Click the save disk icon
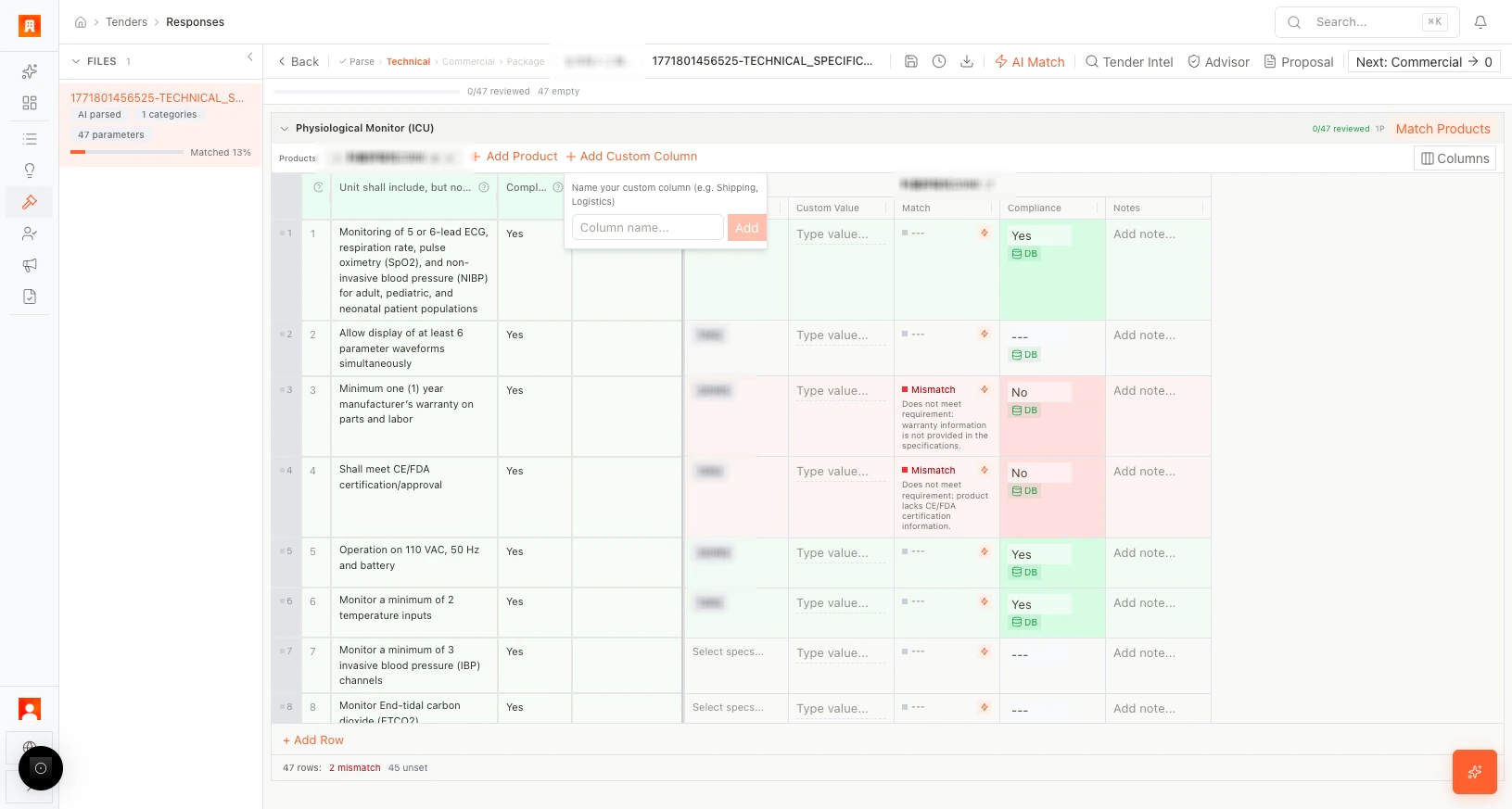Viewport: 1512px width, 809px height. 911,61
